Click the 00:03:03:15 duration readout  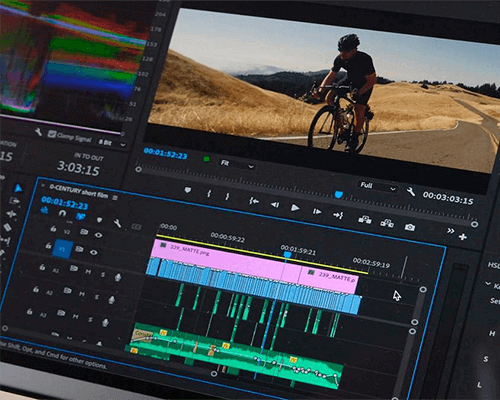(x=448, y=198)
